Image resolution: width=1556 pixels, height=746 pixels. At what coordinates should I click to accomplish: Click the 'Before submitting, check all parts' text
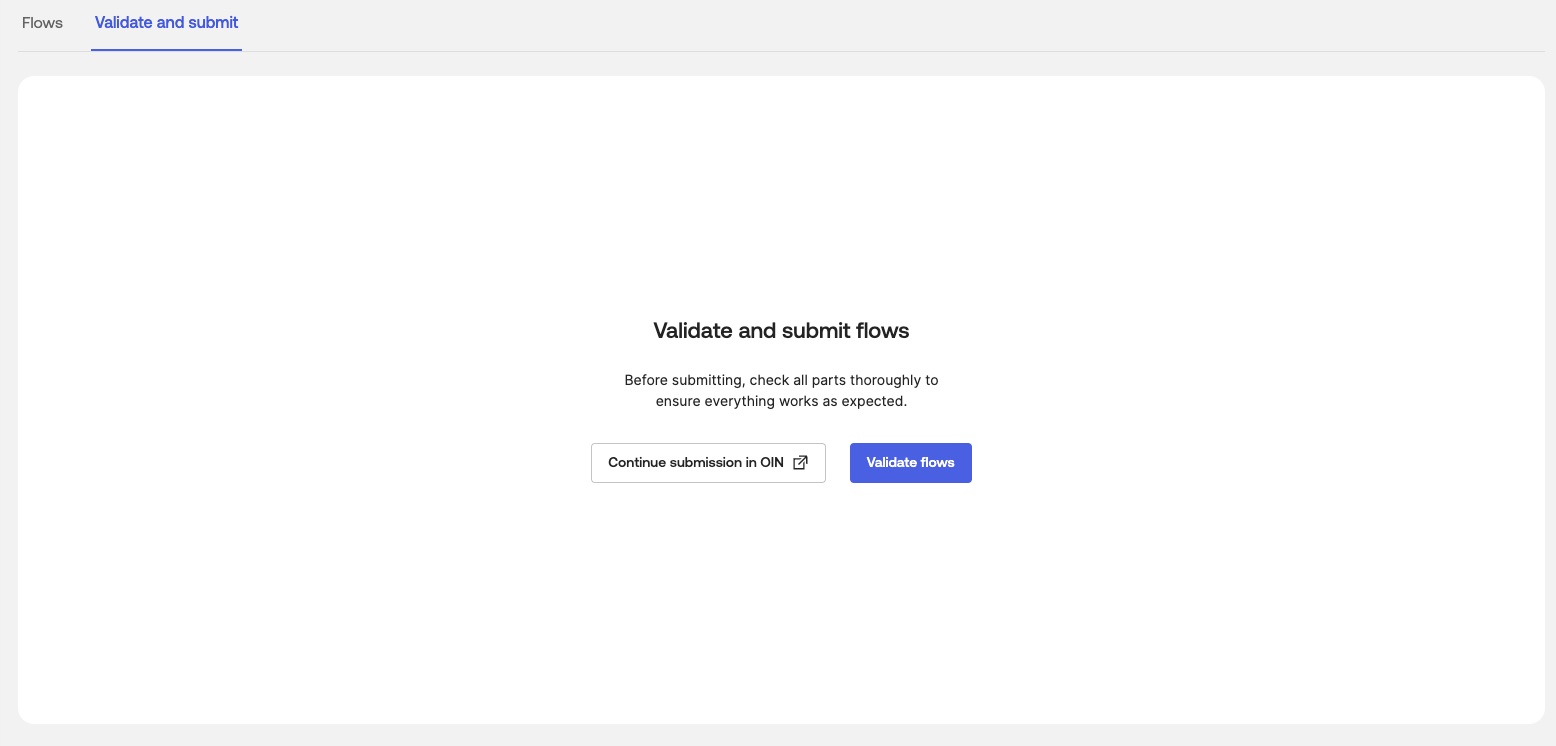click(x=781, y=391)
